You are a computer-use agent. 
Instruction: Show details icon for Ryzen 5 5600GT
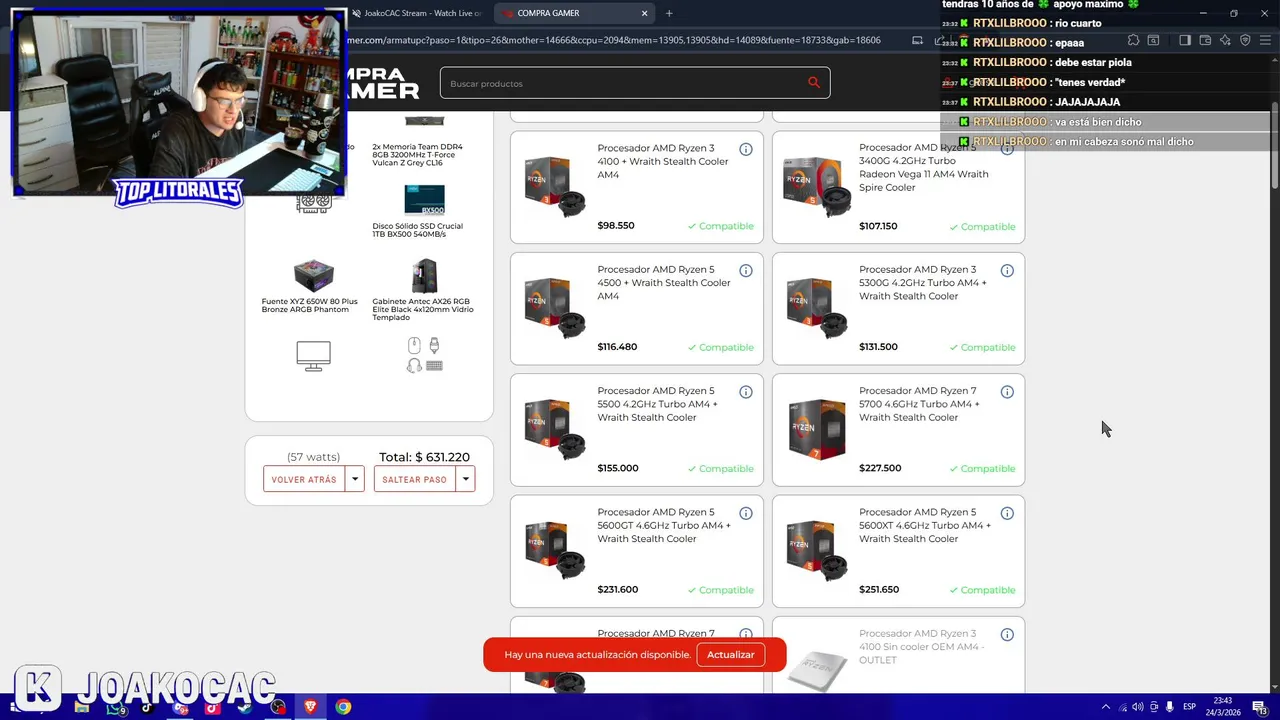746,513
